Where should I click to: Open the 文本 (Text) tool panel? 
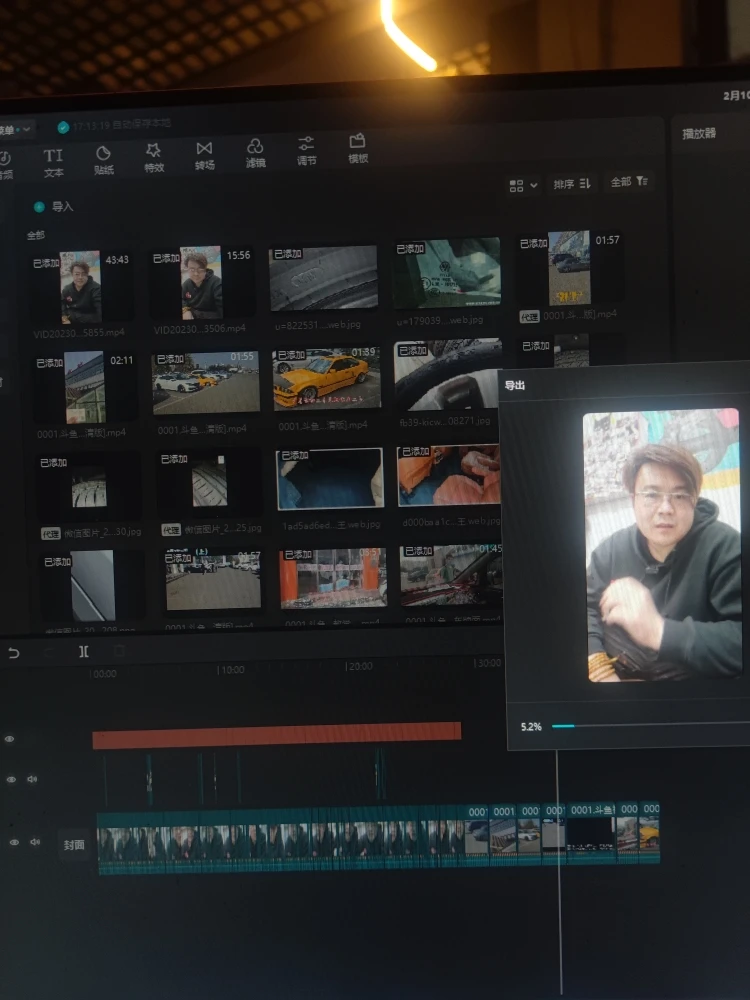53,162
